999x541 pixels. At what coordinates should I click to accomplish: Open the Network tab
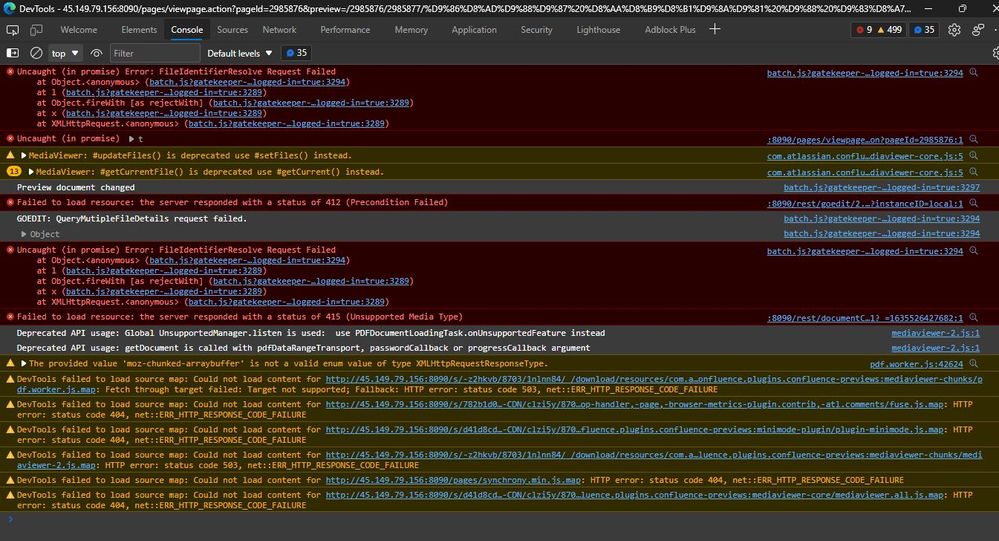tap(279, 30)
